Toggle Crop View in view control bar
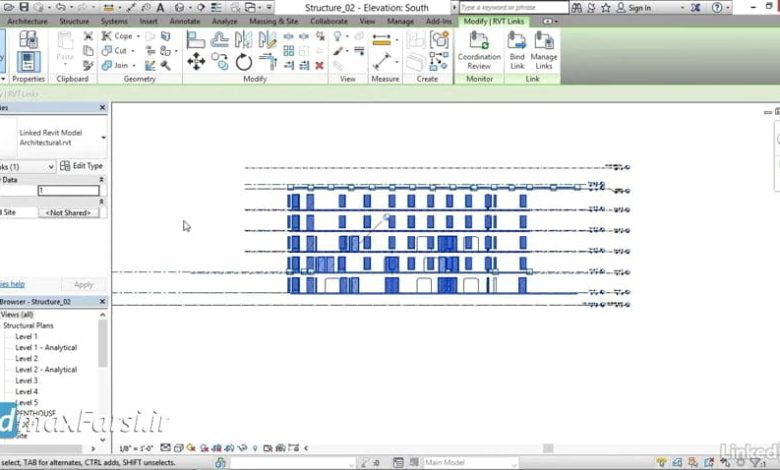Viewport: 780px width, 470px height. (x=217, y=448)
